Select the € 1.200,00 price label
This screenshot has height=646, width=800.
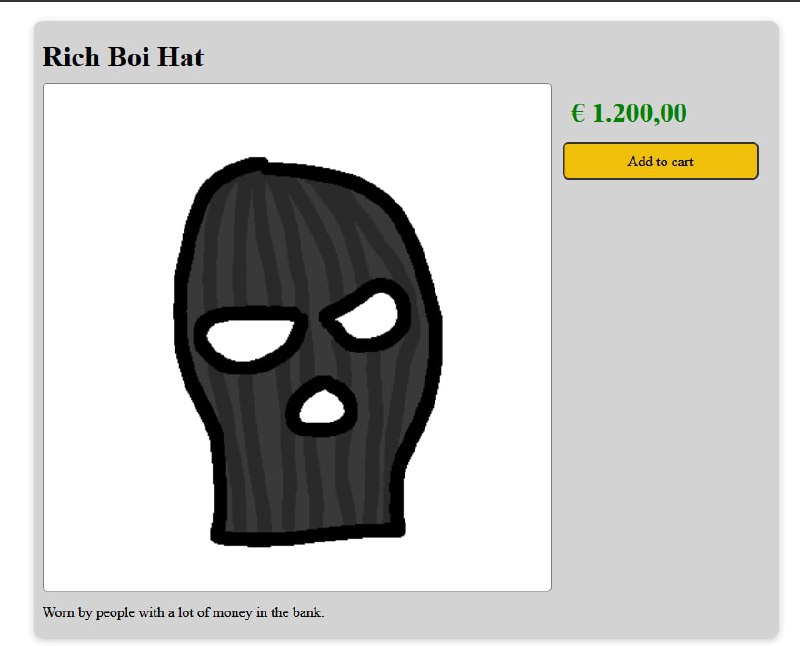pyautogui.click(x=629, y=113)
